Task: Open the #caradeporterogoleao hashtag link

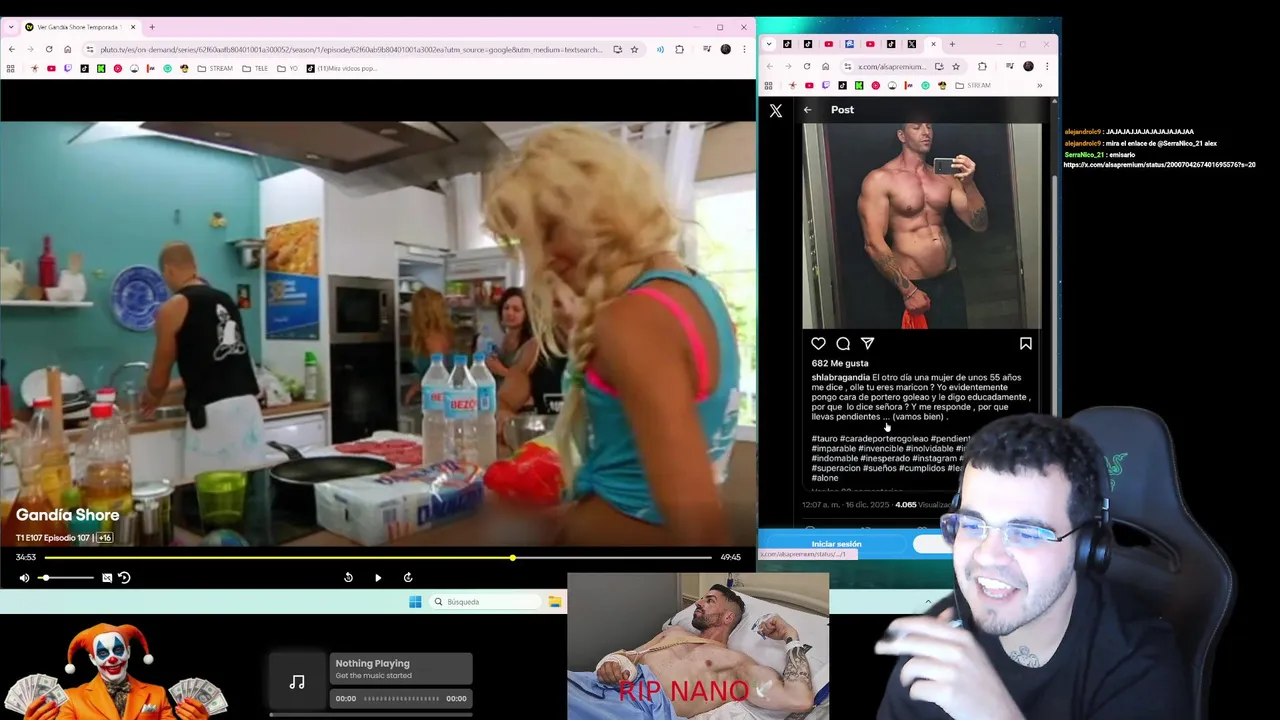Action: 884,438
